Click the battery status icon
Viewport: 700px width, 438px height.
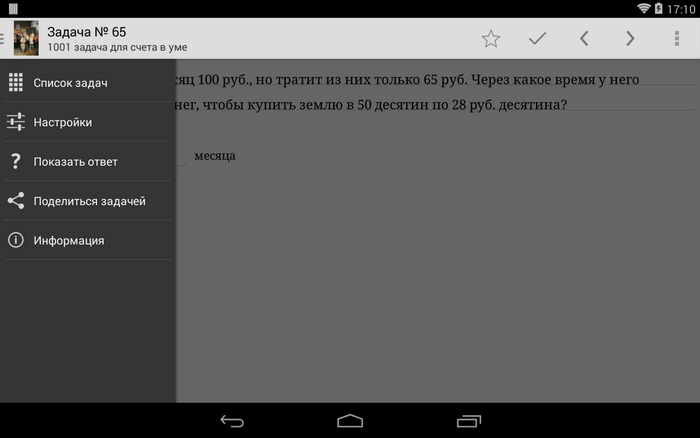coord(658,8)
